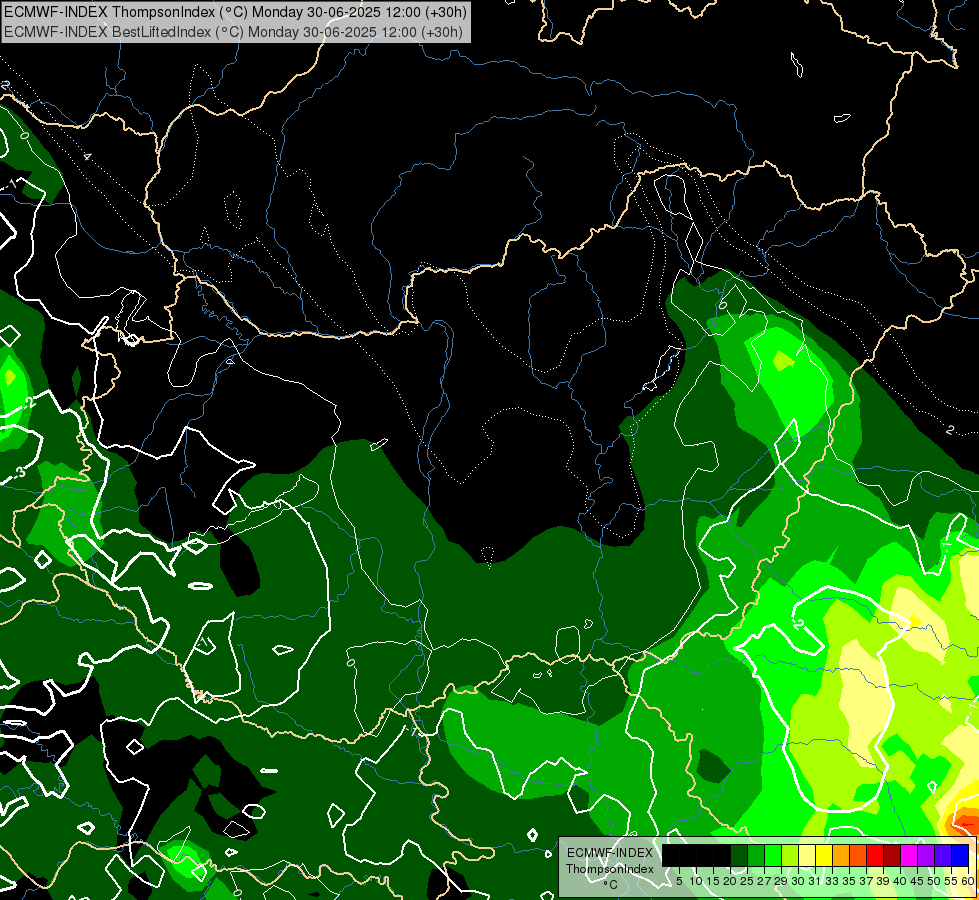Select the orange 33–35 legend swatch
The width and height of the screenshot is (979, 900).
coord(840,856)
